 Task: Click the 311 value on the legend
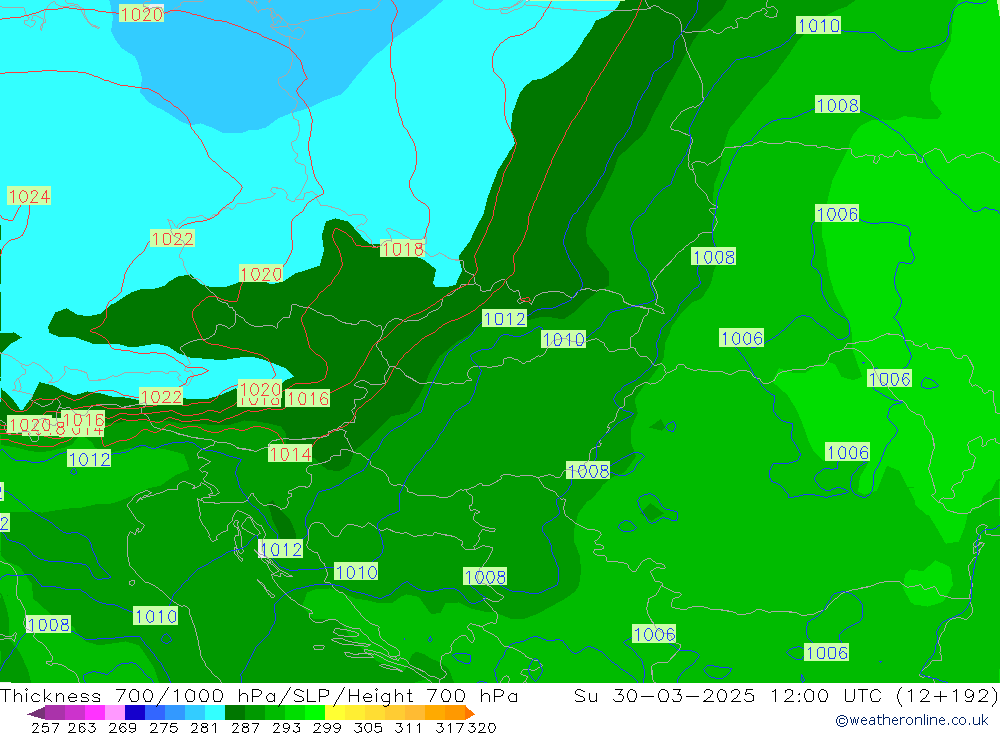[408, 727]
